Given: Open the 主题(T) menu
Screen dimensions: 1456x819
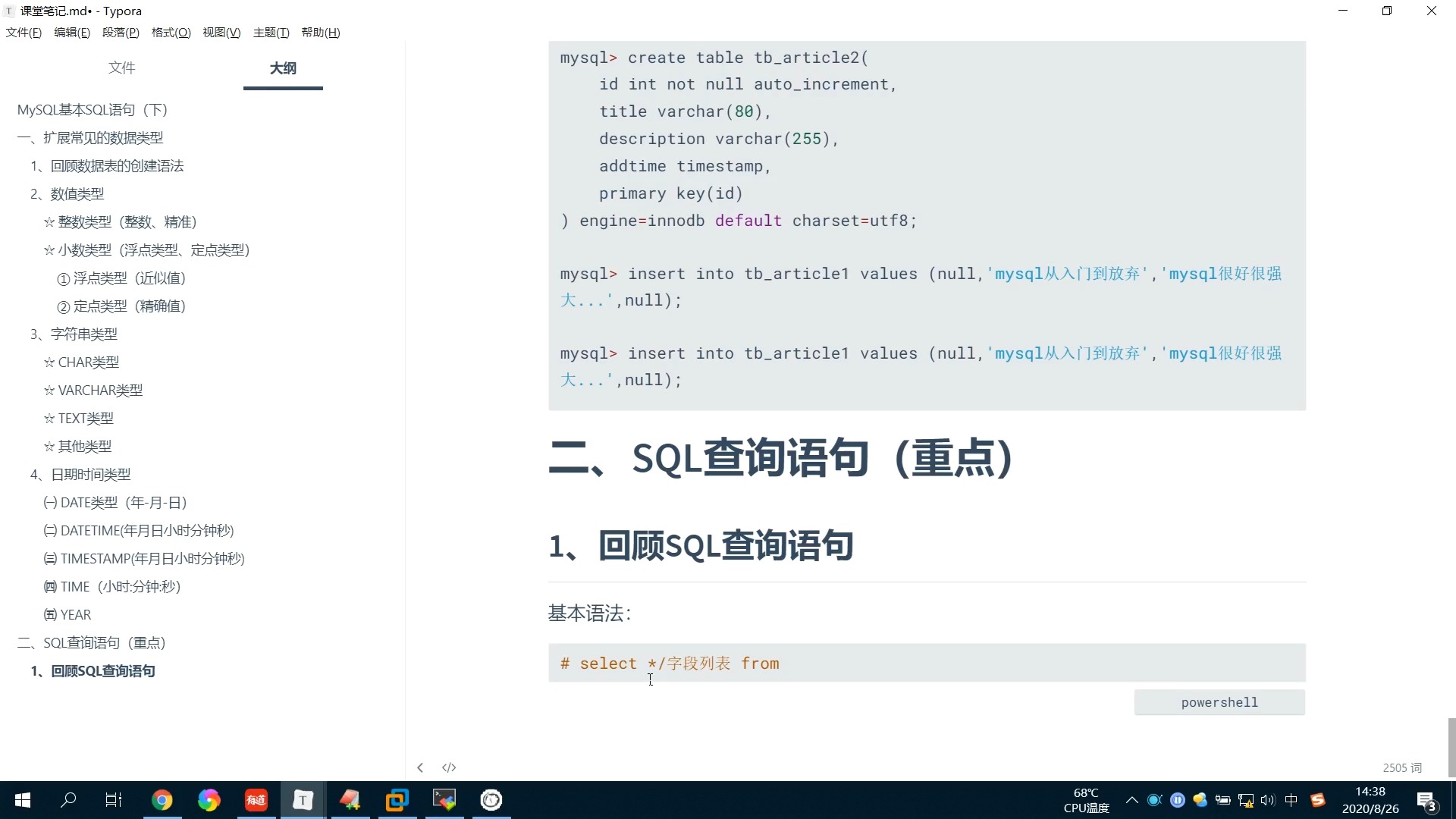Looking at the screenshot, I should click(x=271, y=33).
